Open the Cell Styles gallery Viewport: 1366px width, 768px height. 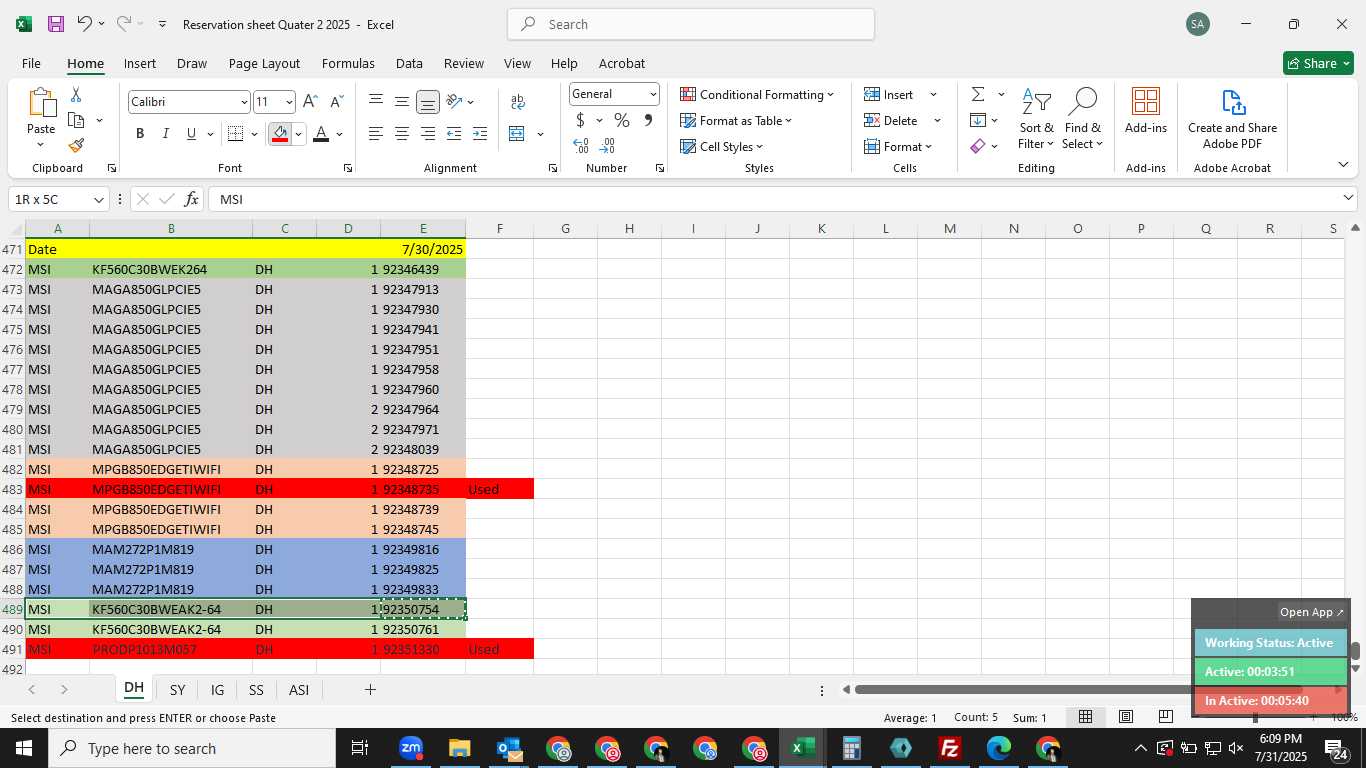point(722,146)
